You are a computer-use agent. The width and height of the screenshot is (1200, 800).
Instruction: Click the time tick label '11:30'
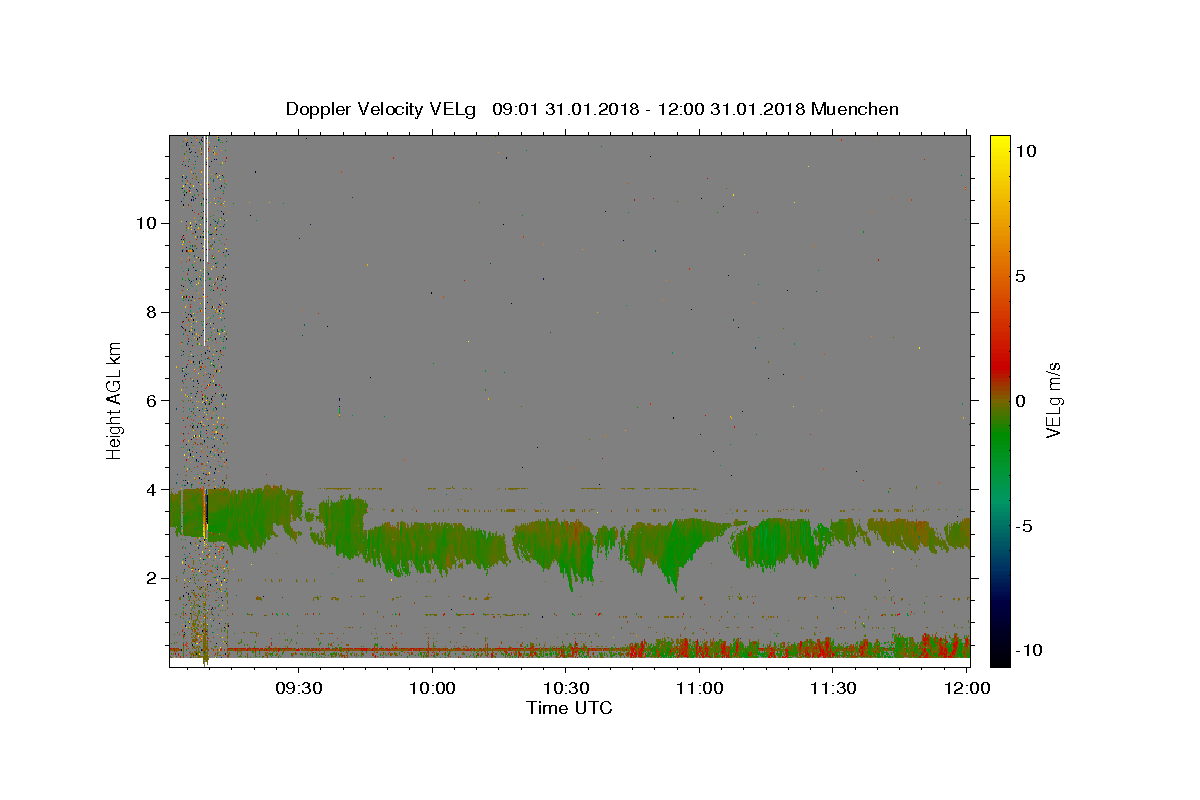[833, 688]
